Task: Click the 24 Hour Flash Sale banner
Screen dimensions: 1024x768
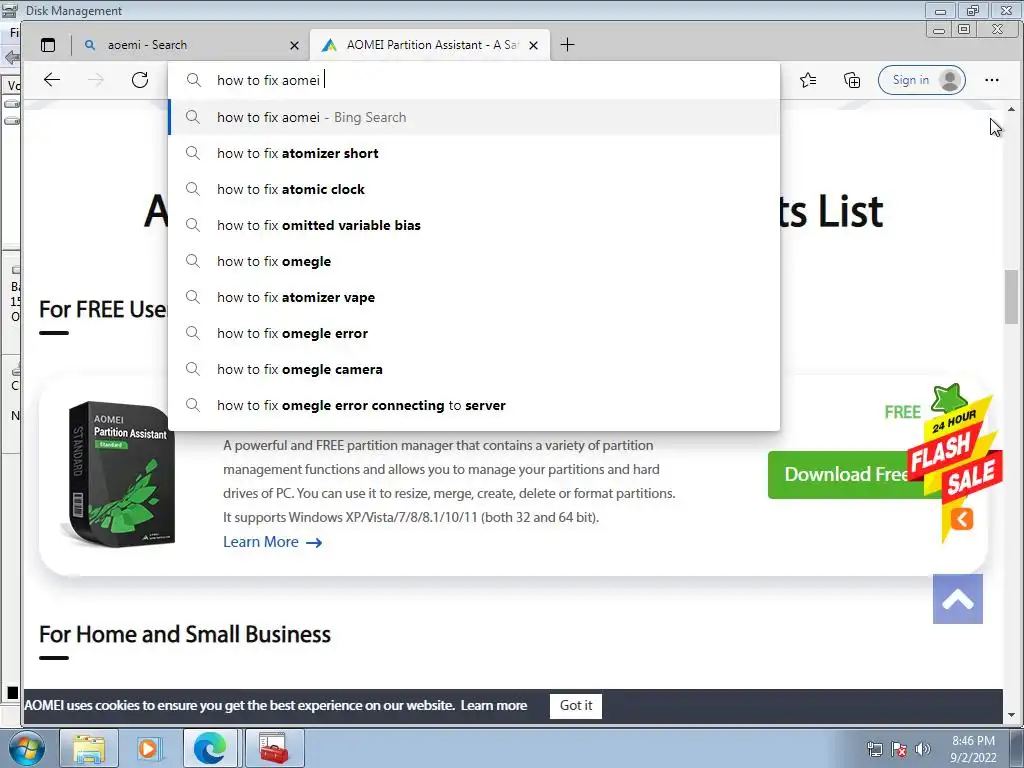Action: 953,457
